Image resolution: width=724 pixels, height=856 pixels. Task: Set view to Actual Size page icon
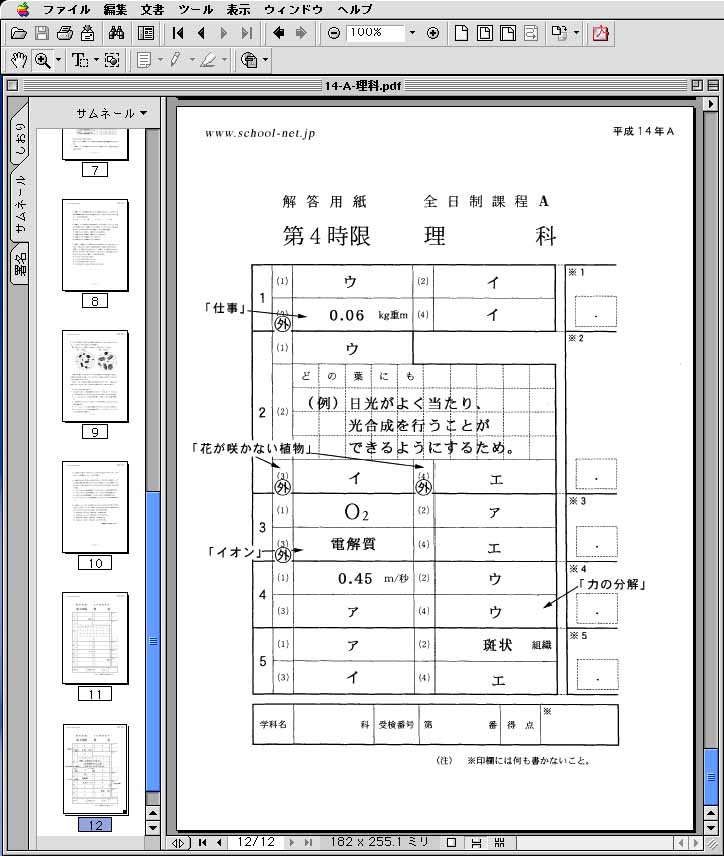(x=461, y=33)
